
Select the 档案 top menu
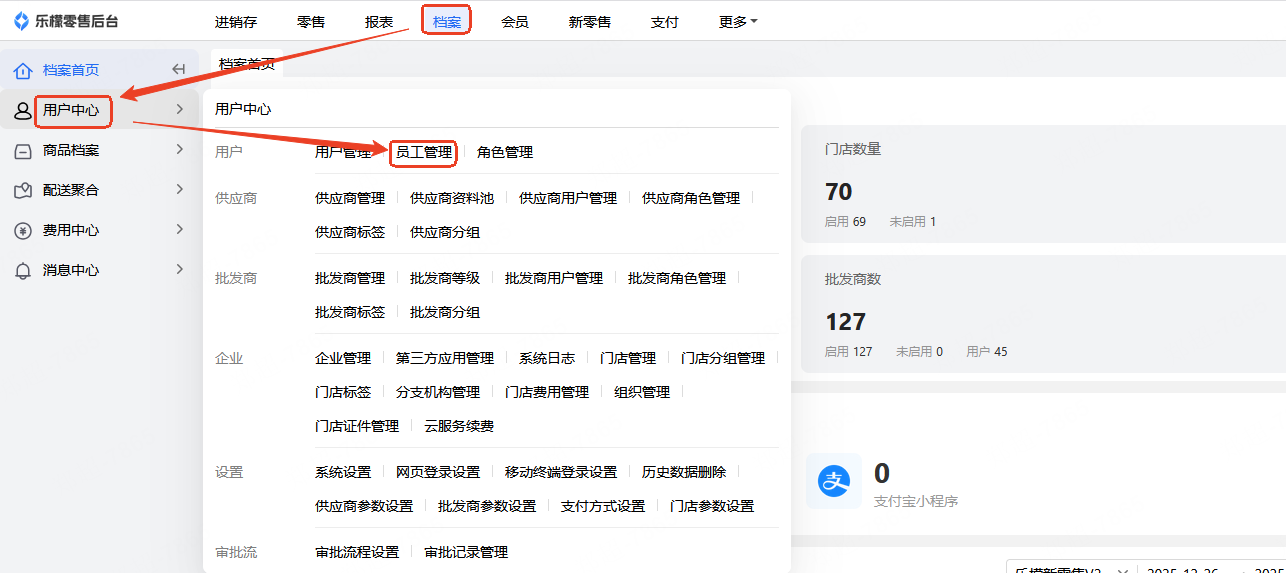(447, 21)
